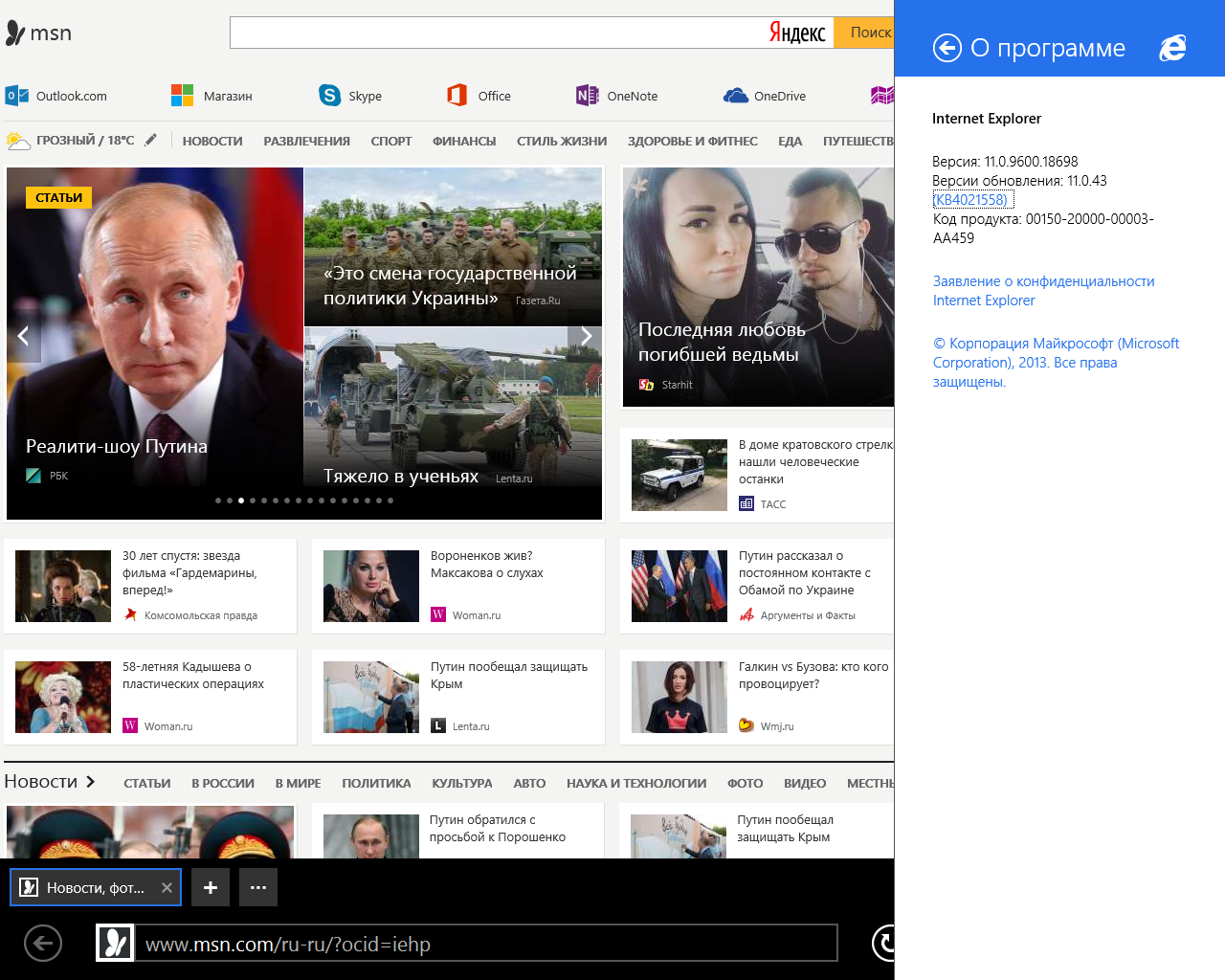Select АВТО in news subsection
This screenshot has height=980, width=1225.
point(529,783)
